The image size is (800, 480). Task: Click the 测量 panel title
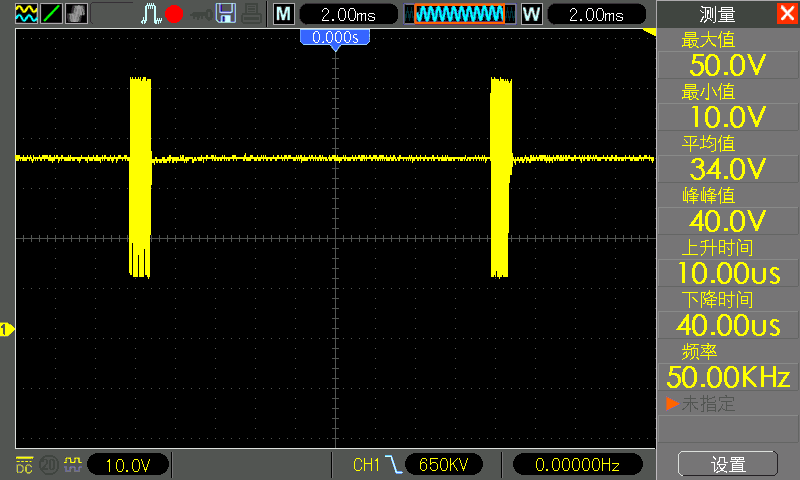coord(717,14)
